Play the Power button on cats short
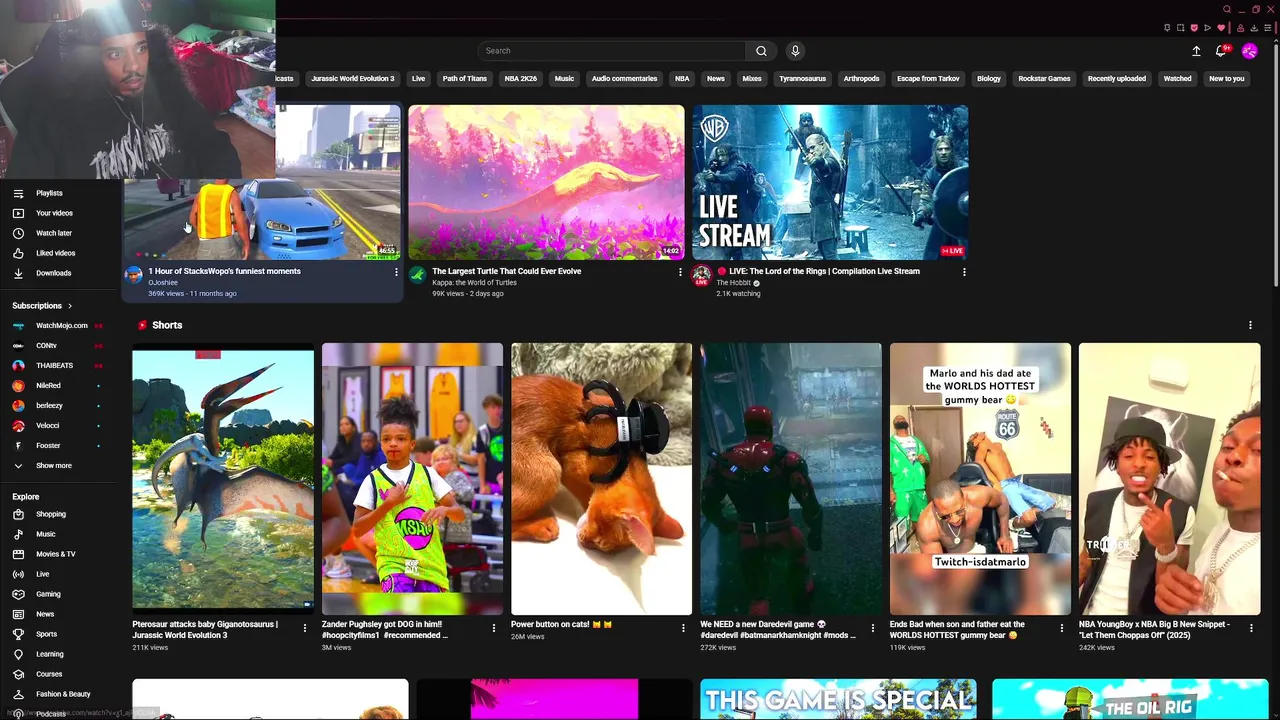Screen dimensions: 1280x720 tap(601, 479)
